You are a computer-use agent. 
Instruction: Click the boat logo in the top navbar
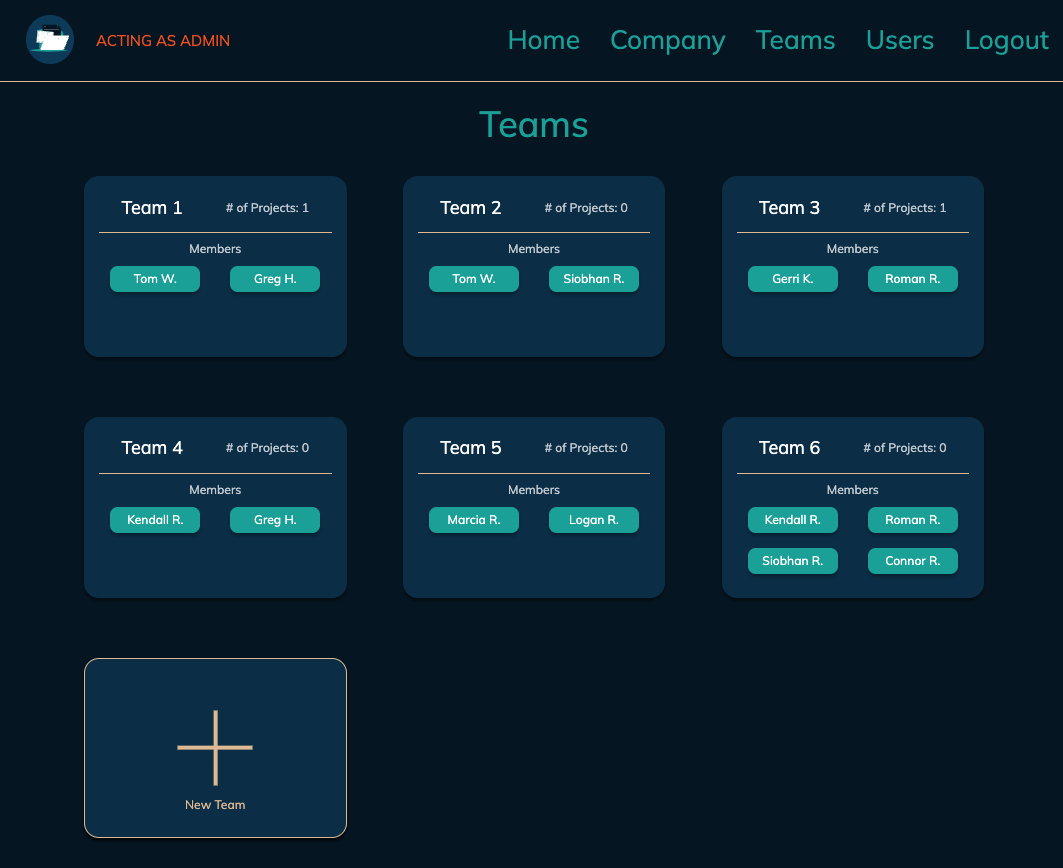[50, 40]
